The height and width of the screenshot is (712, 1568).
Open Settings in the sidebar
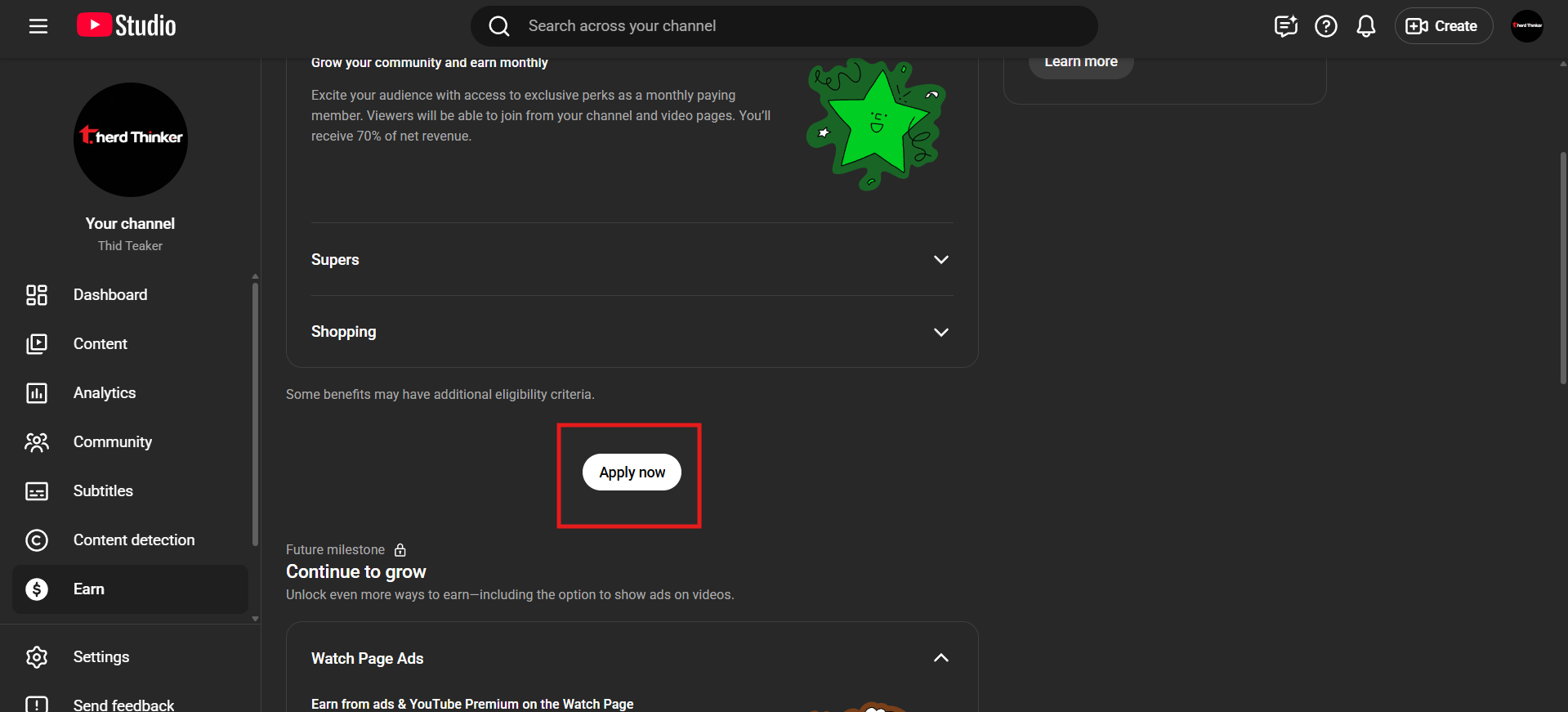point(101,657)
